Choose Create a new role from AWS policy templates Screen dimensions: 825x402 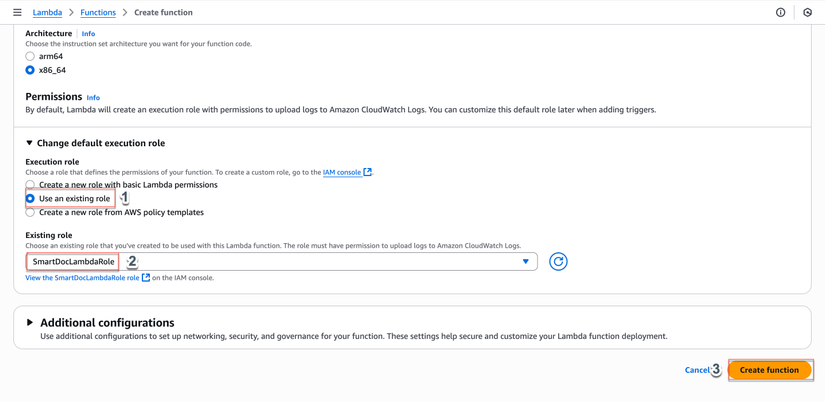pyautogui.click(x=30, y=213)
